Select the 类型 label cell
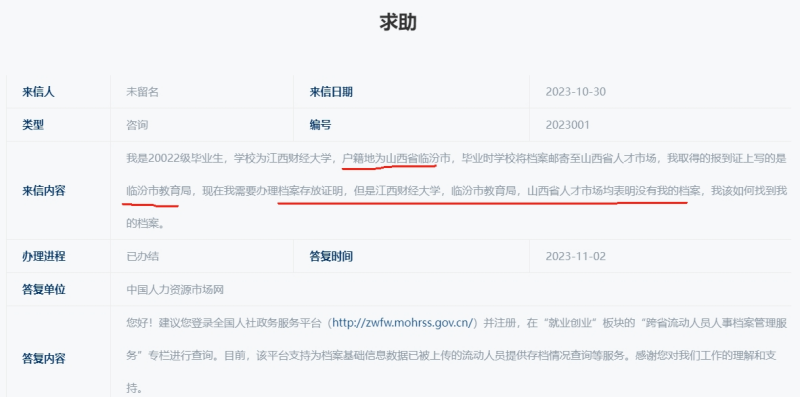The height and width of the screenshot is (397, 800). click(33, 125)
